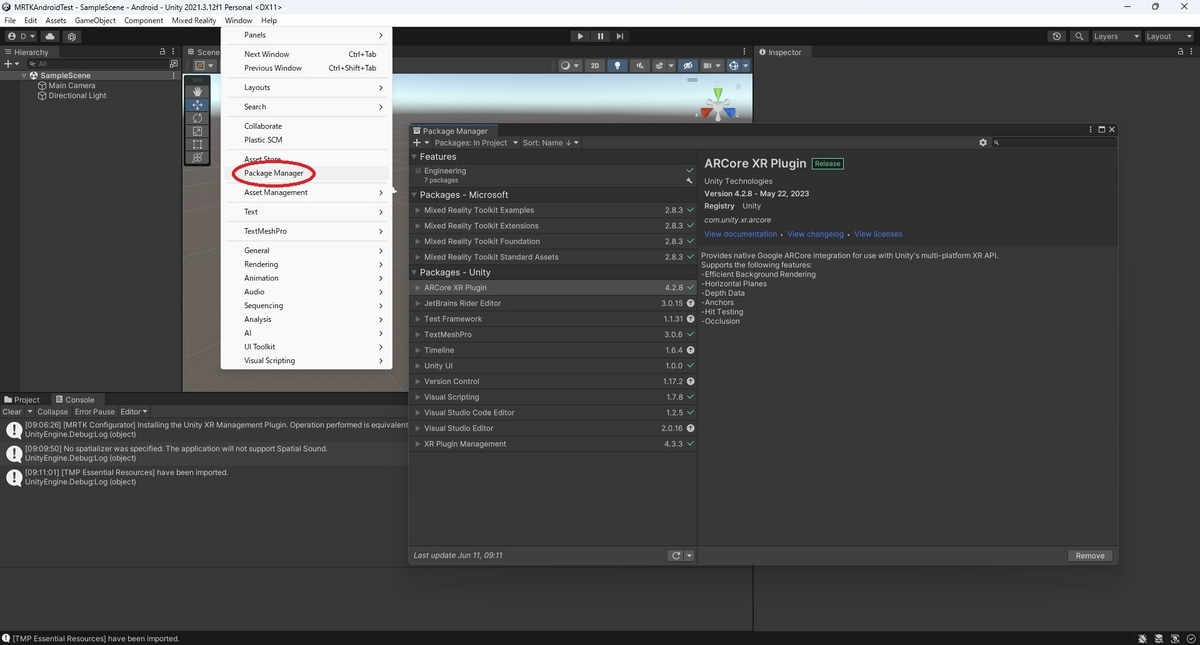This screenshot has height=645, width=1200.
Task: Open the Layers dropdown
Action: click(1116, 36)
